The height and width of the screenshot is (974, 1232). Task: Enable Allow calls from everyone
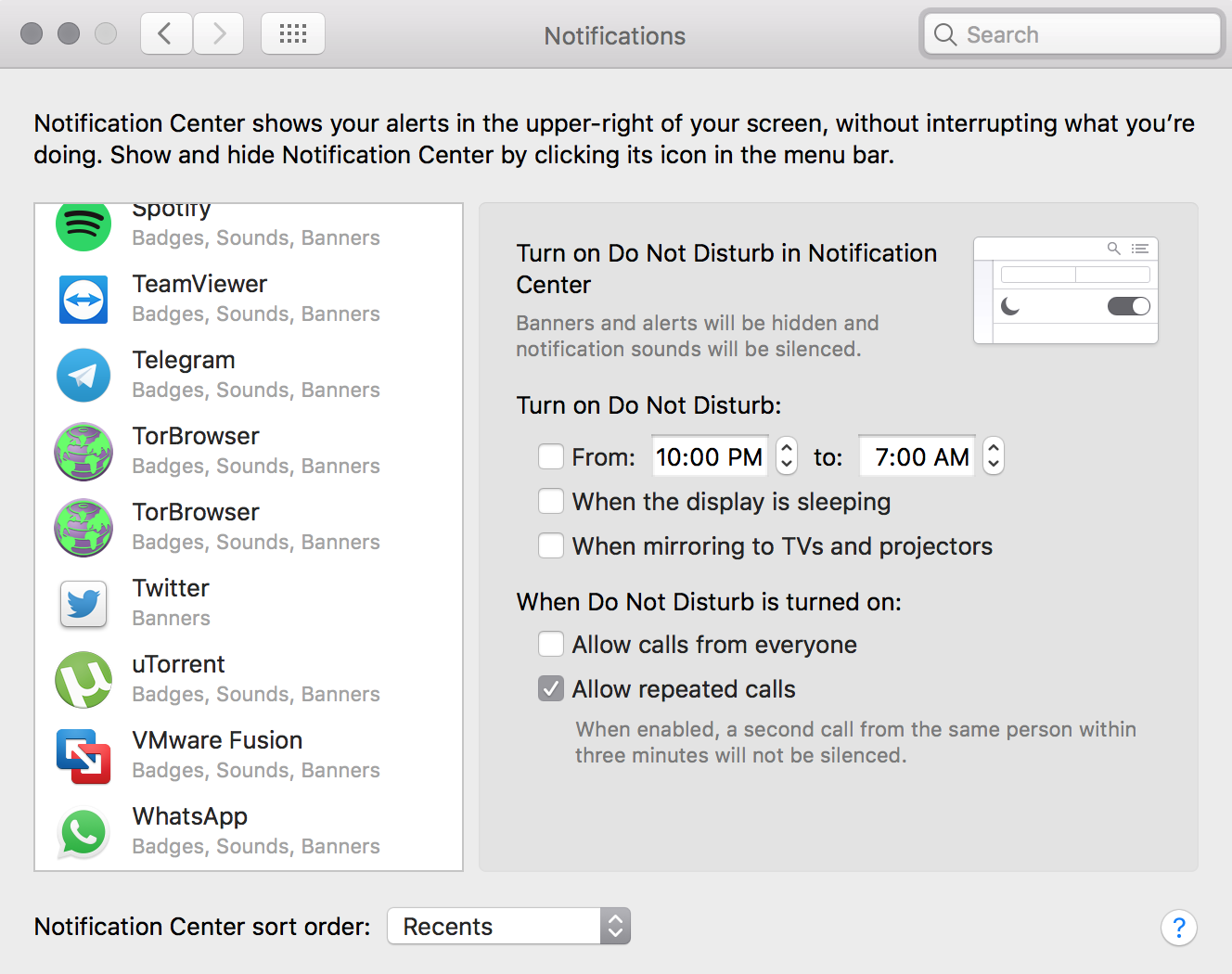(551, 644)
